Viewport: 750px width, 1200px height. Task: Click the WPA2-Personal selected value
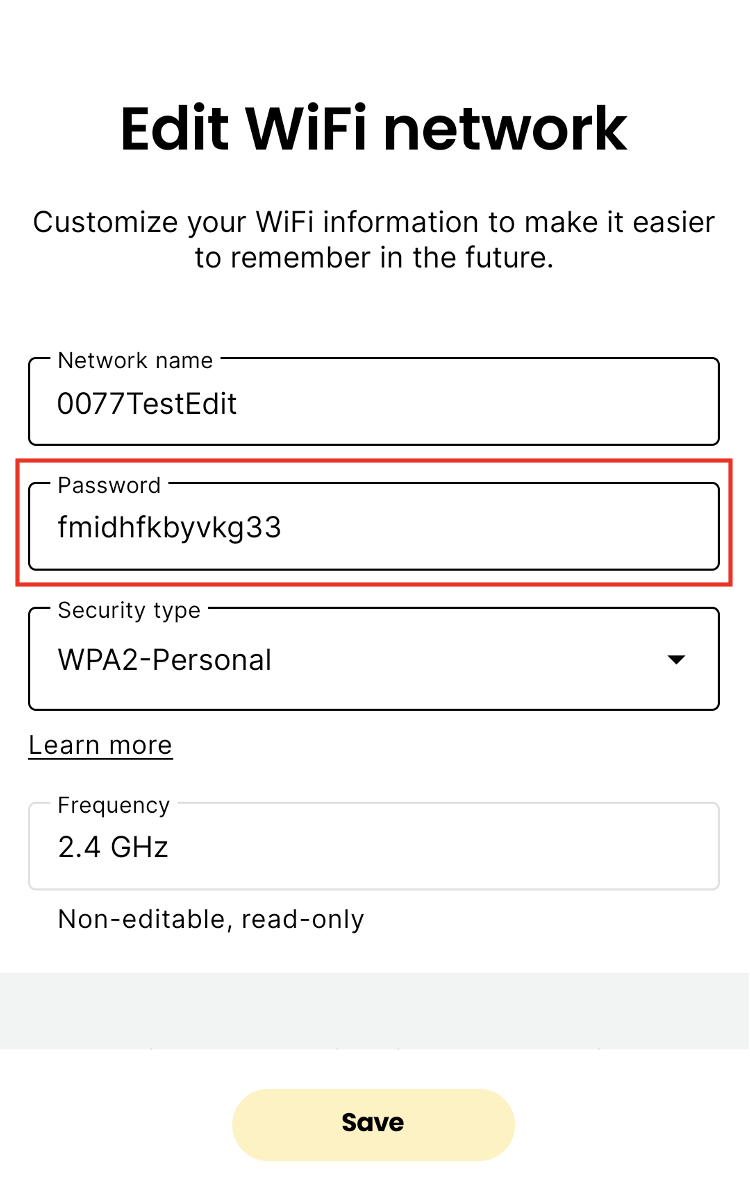pos(164,659)
